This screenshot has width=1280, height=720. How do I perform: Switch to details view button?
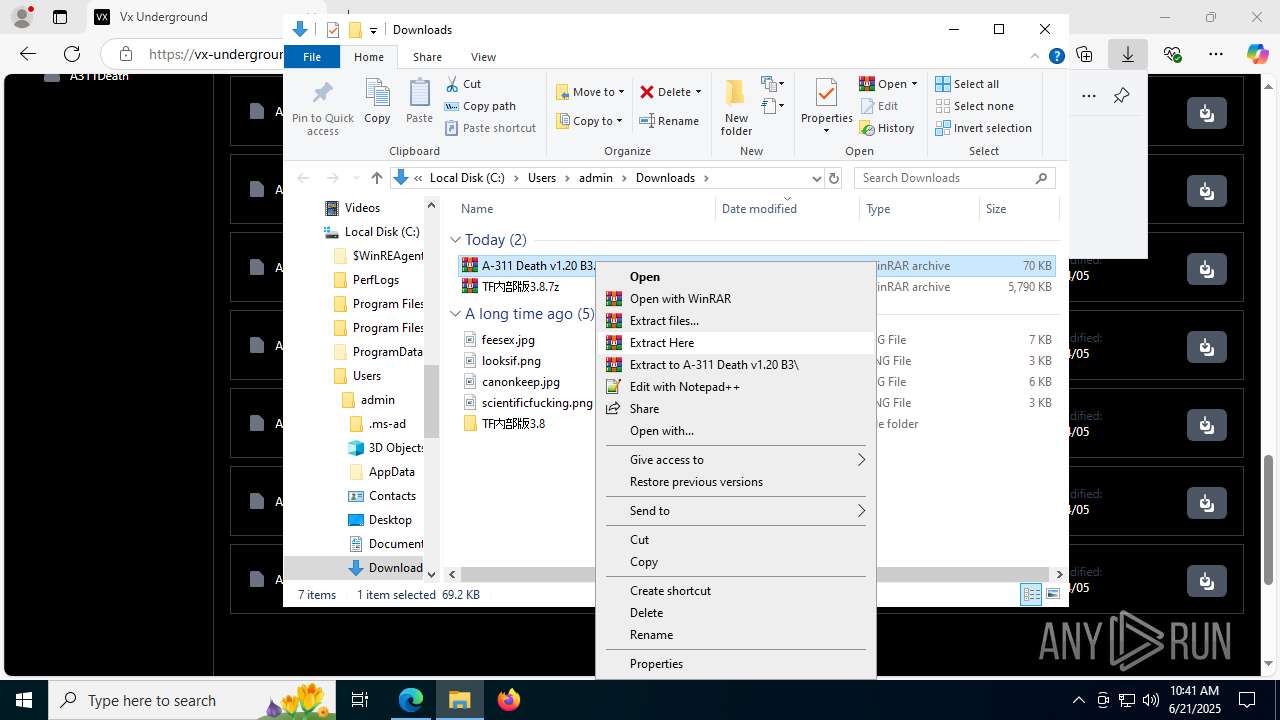[1031, 595]
